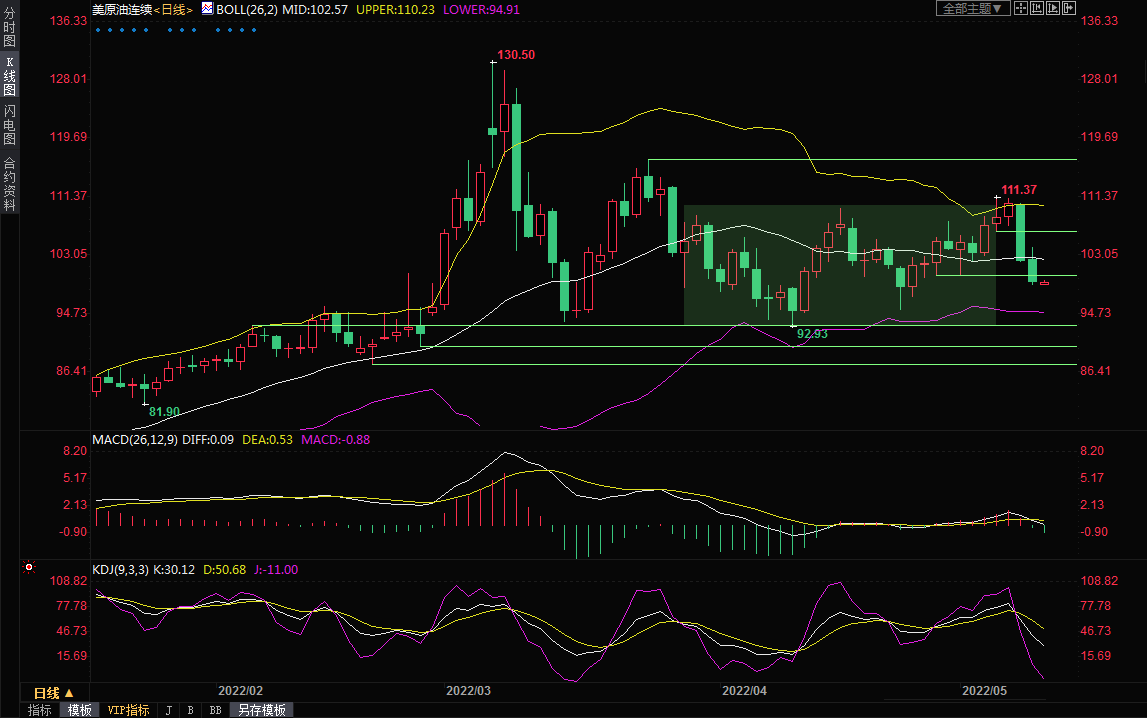This screenshot has height=718, width=1147.
Task: Toggle the BB button in bottom bar
Action: (x=215, y=710)
